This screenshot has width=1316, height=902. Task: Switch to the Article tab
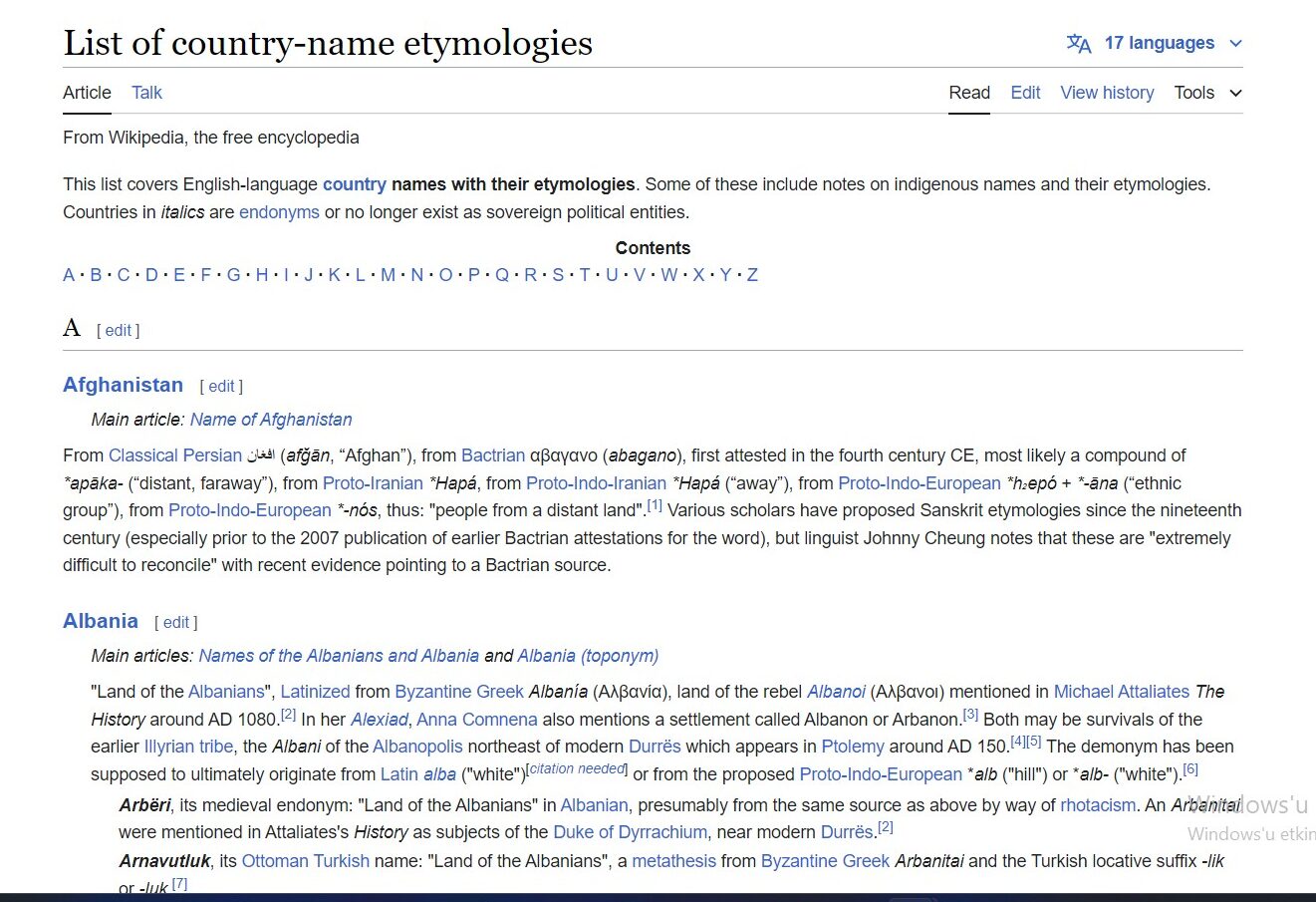(x=87, y=93)
